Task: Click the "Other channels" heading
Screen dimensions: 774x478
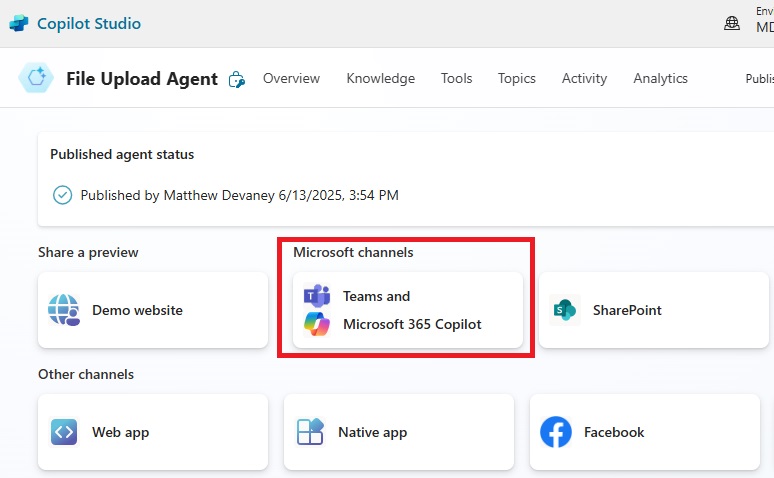Action: coord(86,374)
